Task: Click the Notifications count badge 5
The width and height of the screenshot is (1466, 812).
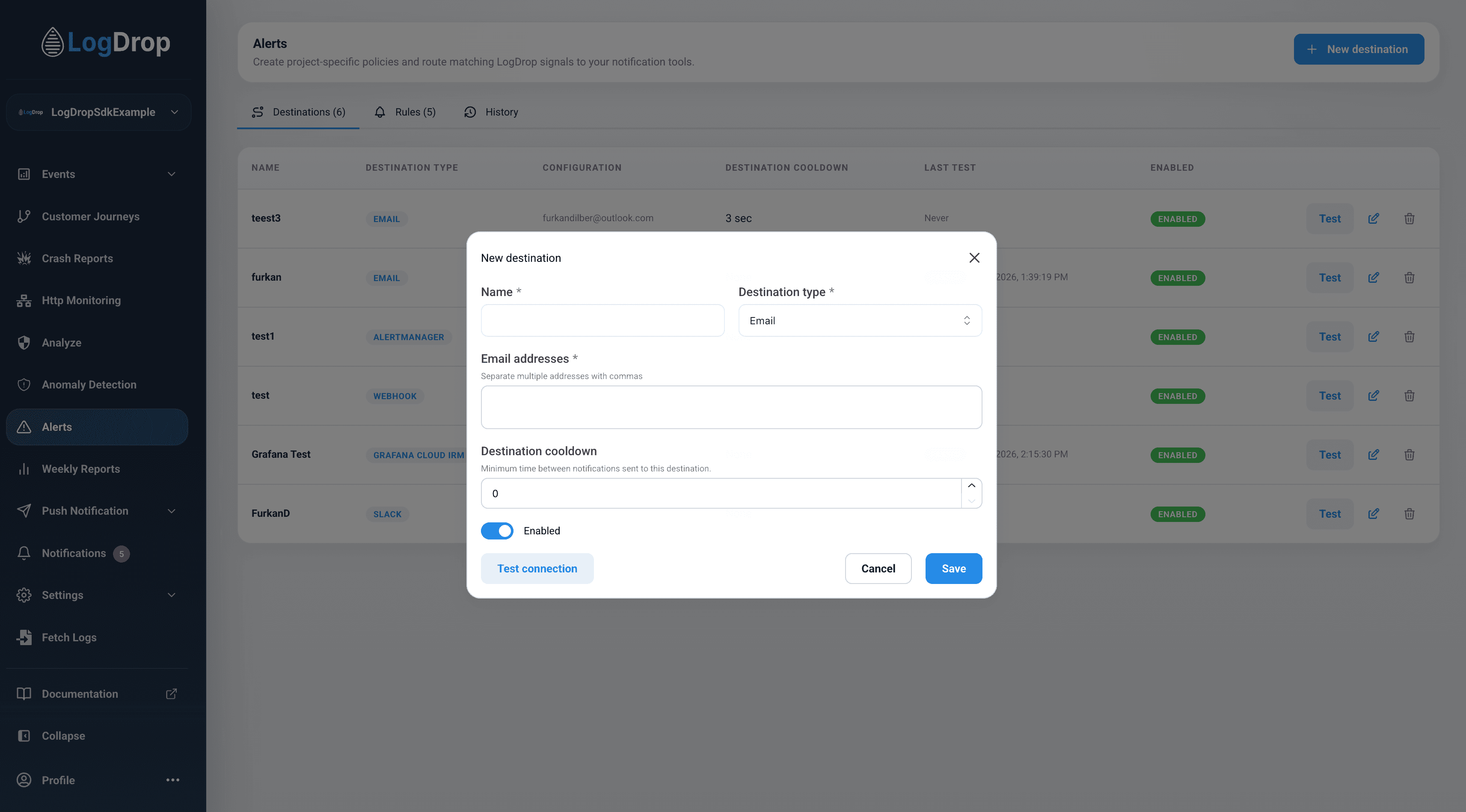Action: click(x=121, y=554)
